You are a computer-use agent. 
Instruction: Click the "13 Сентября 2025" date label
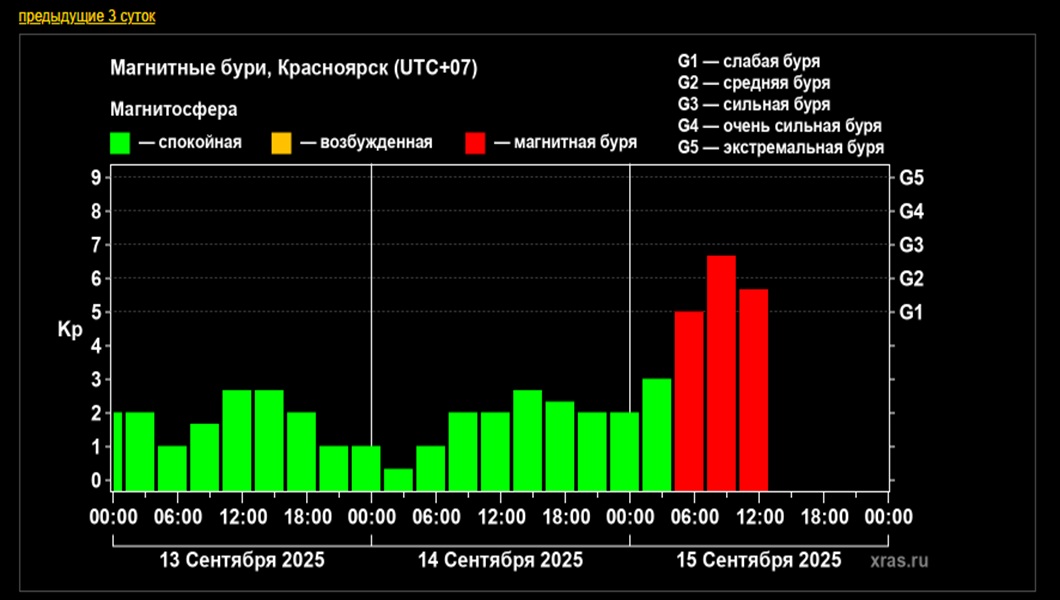coord(242,560)
